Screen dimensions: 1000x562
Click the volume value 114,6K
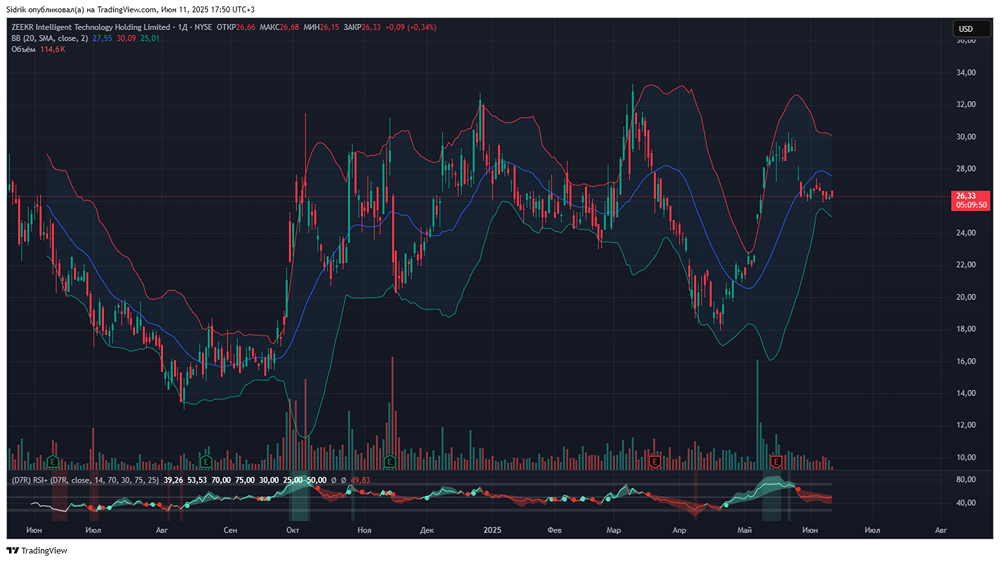53,49
